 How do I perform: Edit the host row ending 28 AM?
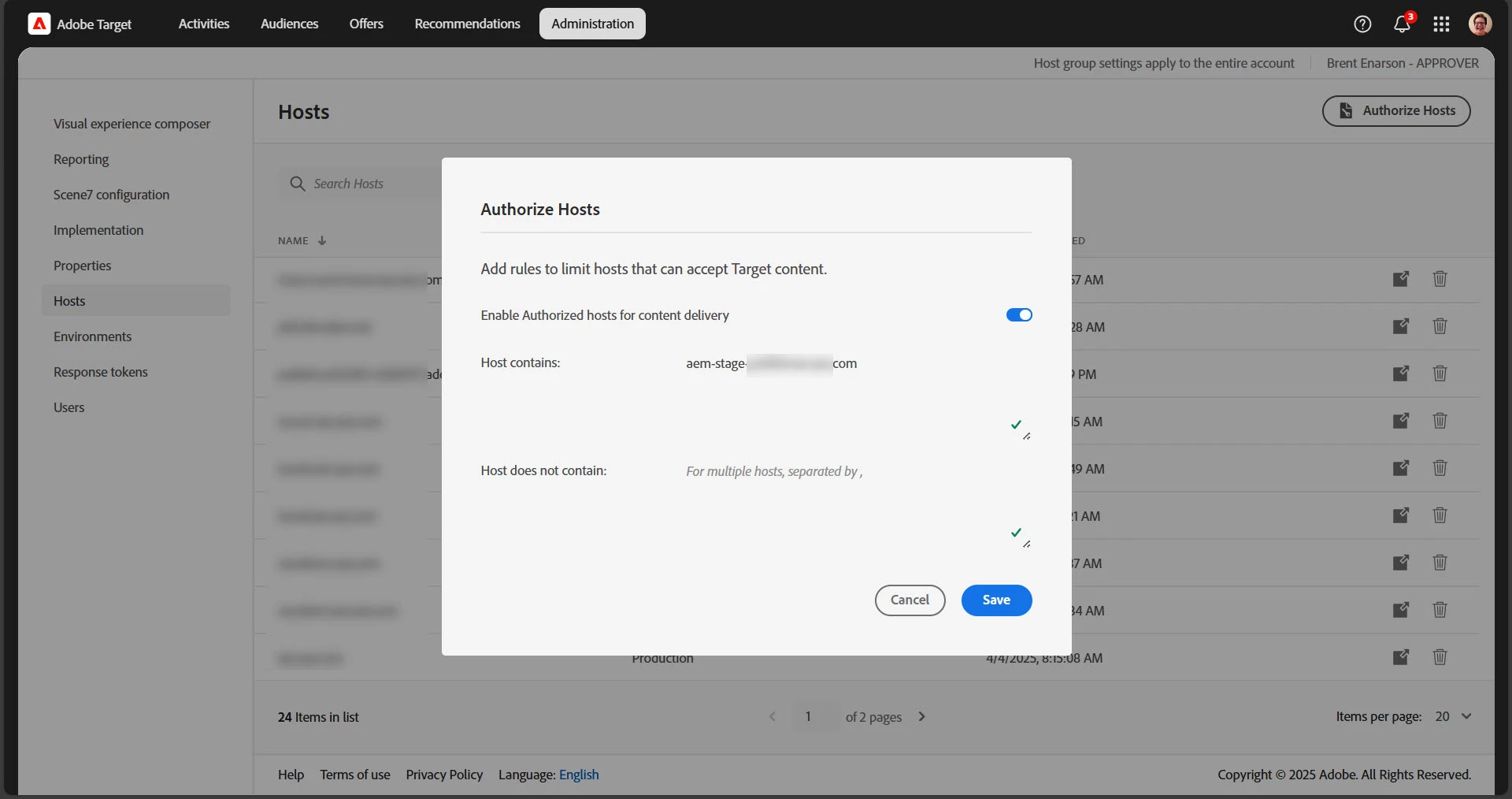click(1400, 326)
